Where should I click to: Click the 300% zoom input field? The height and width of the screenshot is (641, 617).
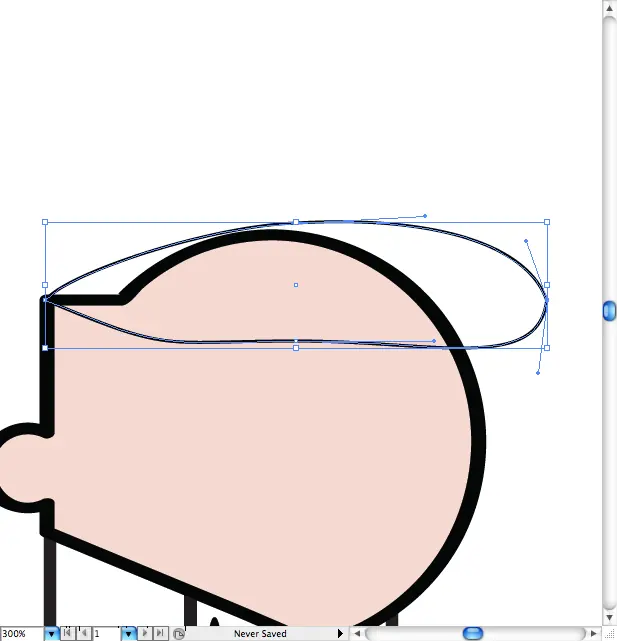(x=22, y=634)
